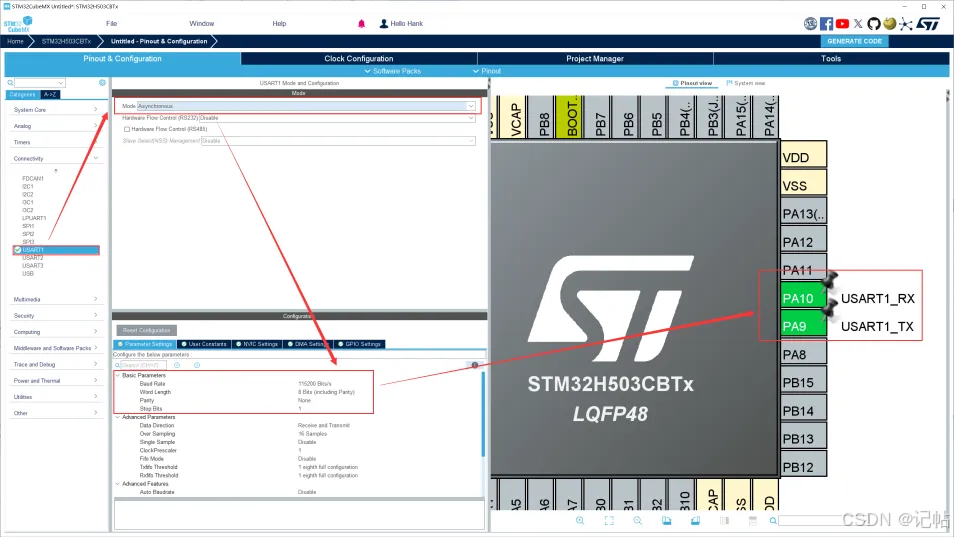Open the Facebook icon link
954x537 pixels.
coord(826,23)
